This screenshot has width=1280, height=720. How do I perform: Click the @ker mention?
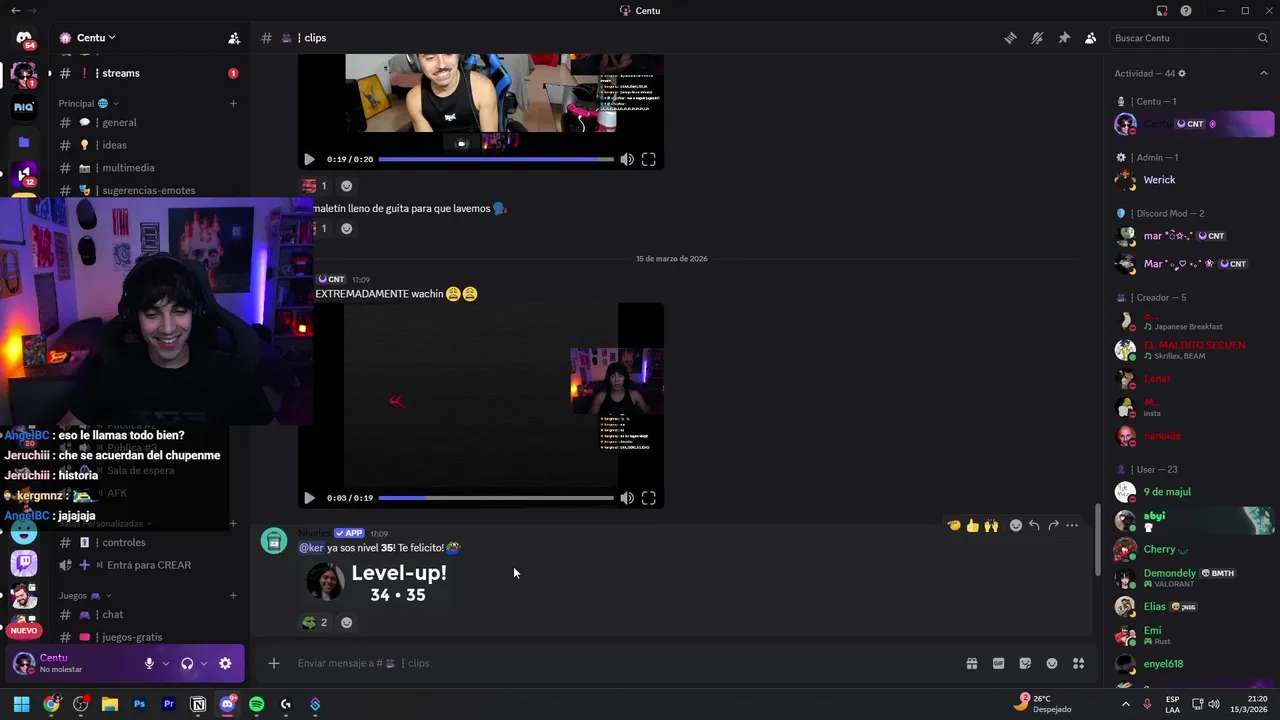(311, 548)
